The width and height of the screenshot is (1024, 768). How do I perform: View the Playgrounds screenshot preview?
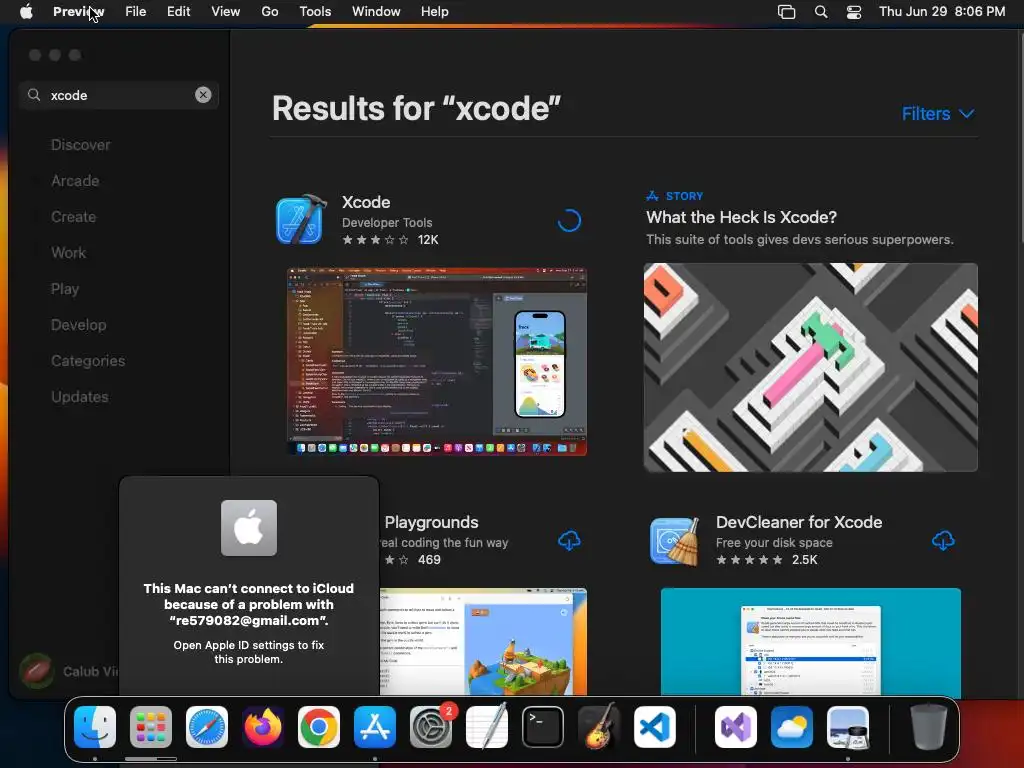483,642
